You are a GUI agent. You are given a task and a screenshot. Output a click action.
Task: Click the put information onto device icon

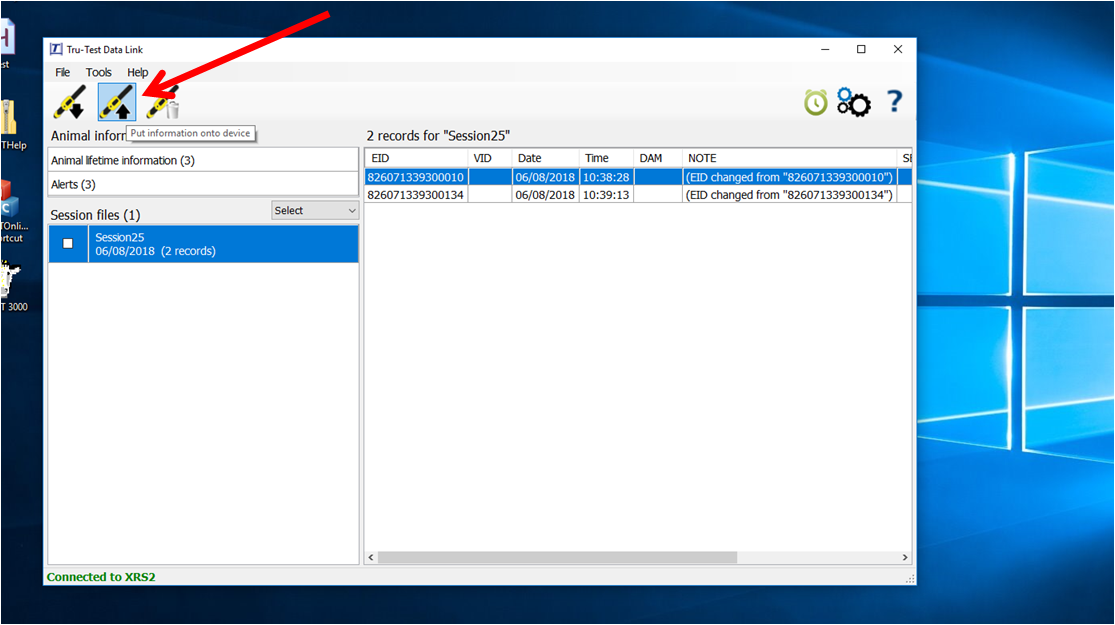click(117, 102)
